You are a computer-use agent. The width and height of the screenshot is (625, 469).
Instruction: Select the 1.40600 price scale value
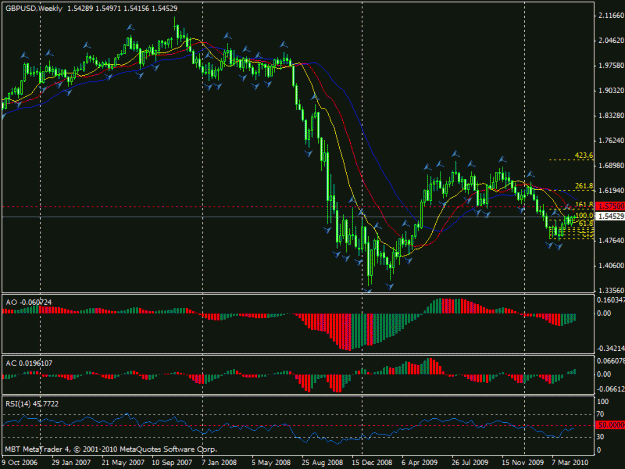click(611, 265)
